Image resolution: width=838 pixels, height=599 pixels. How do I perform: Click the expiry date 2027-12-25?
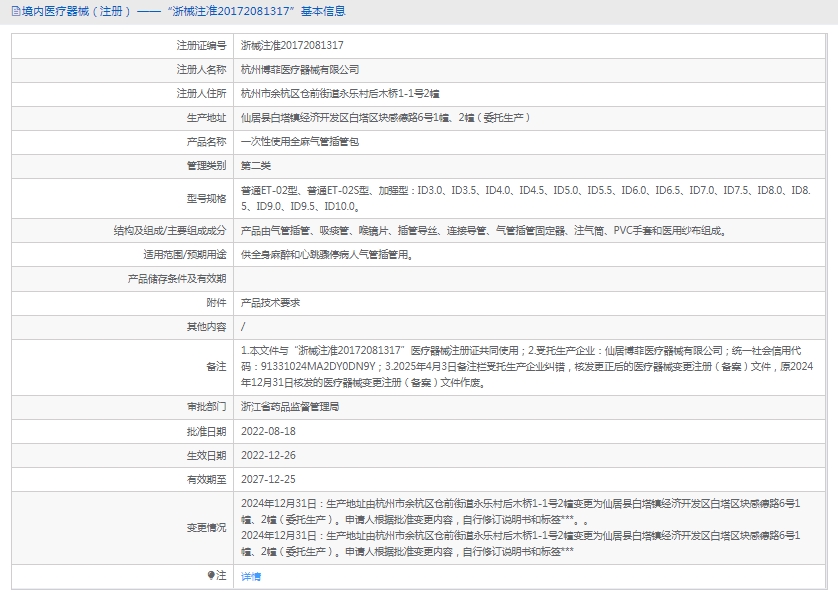click(268, 479)
